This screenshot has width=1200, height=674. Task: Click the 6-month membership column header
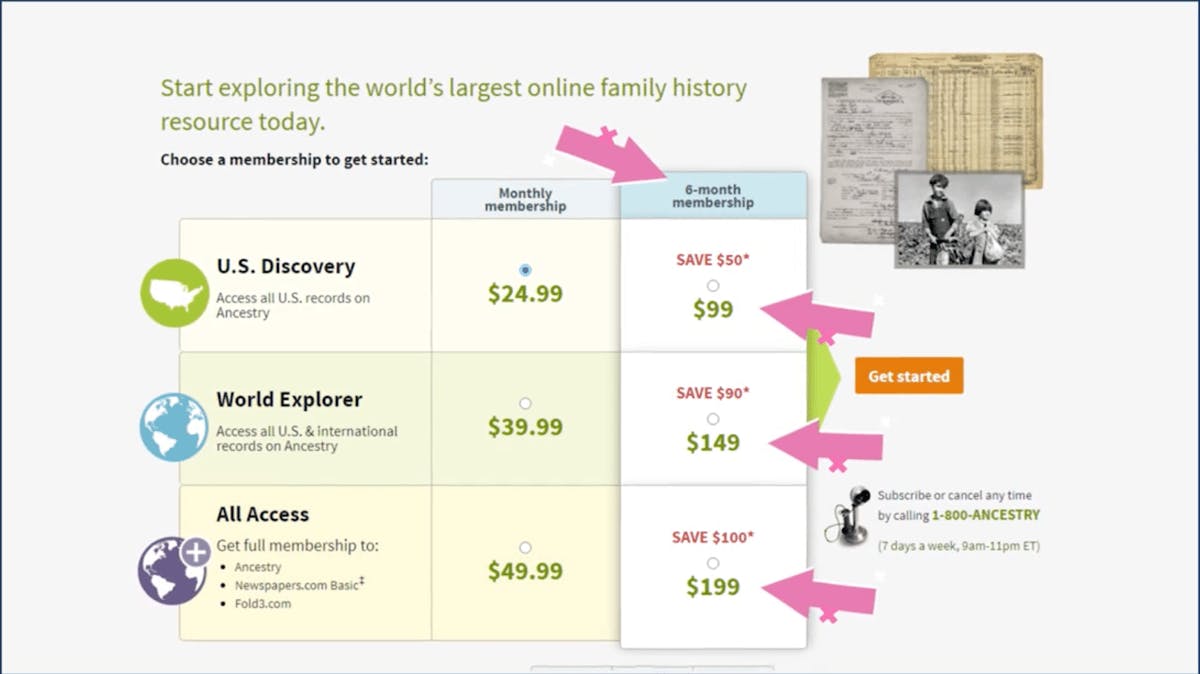(713, 196)
